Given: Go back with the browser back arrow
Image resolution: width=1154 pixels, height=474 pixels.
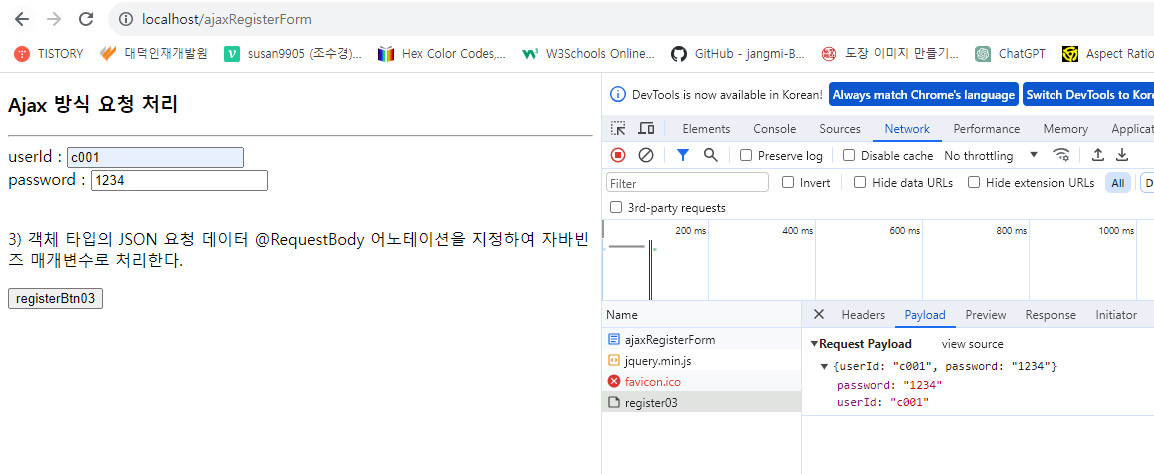Looking at the screenshot, I should coord(22,19).
